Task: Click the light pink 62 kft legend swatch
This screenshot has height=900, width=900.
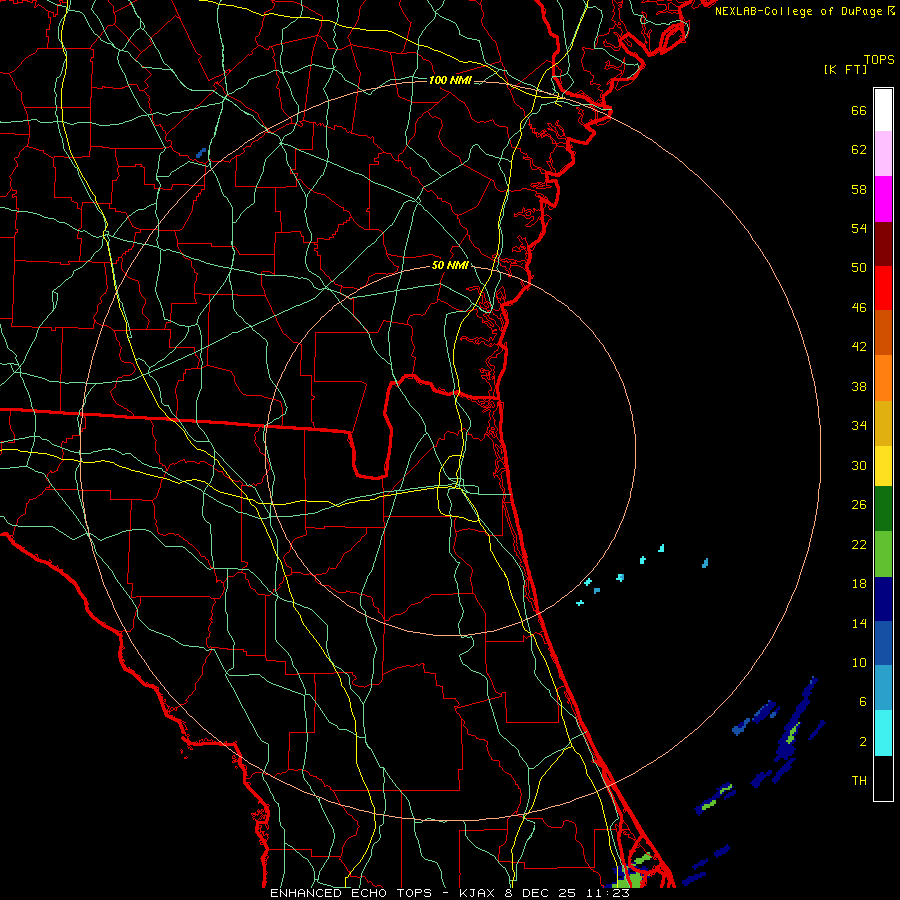Action: tap(883, 154)
